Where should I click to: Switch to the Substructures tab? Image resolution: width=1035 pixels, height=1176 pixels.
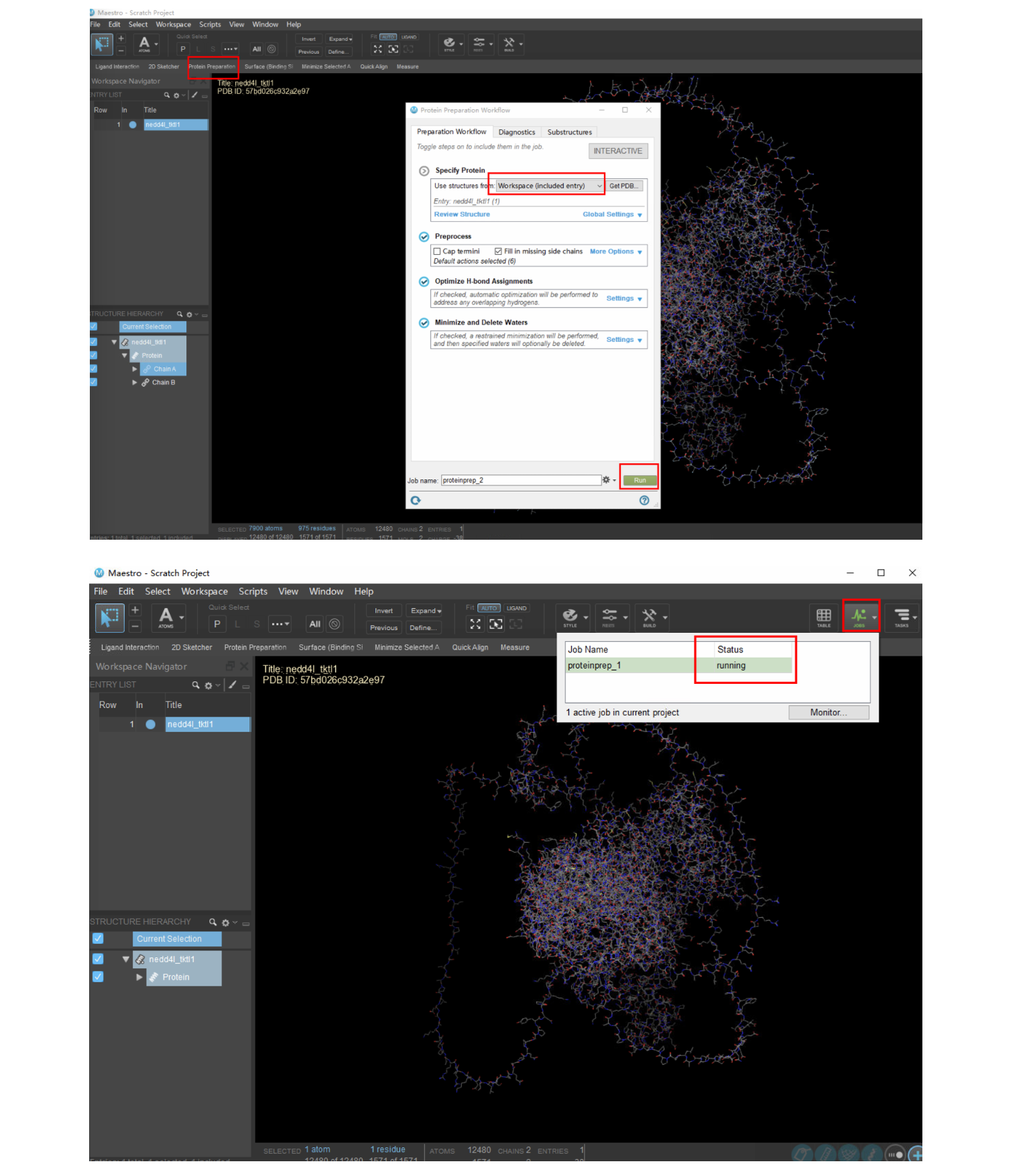(570, 132)
